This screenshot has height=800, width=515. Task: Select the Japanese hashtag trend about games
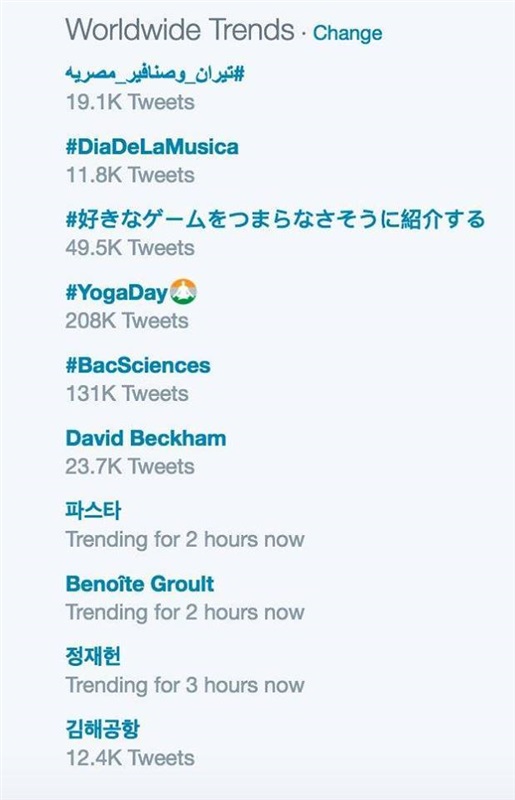pyautogui.click(x=275, y=219)
